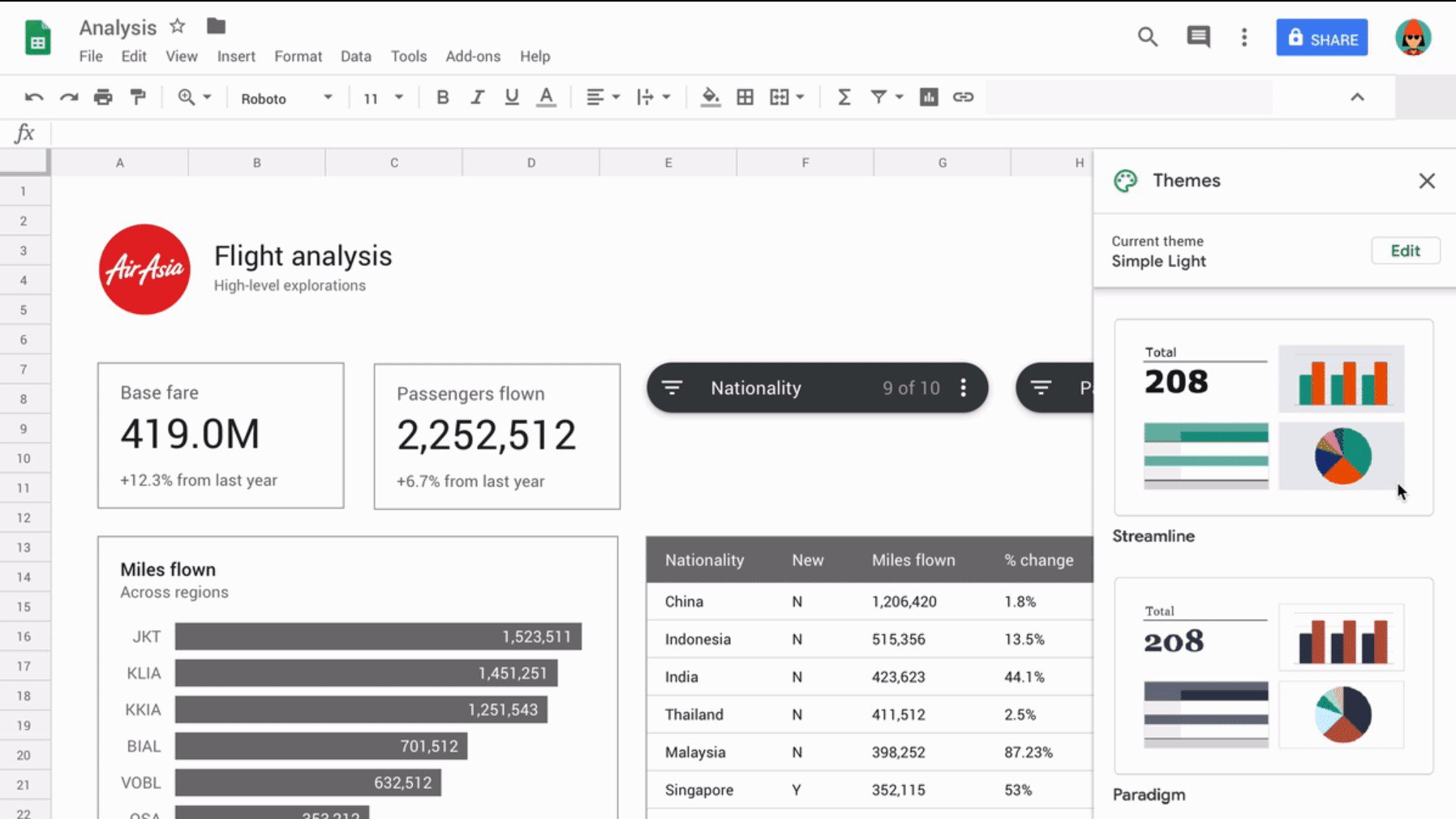This screenshot has width=1456, height=819.
Task: Open the Add-ons menu
Action: [473, 56]
